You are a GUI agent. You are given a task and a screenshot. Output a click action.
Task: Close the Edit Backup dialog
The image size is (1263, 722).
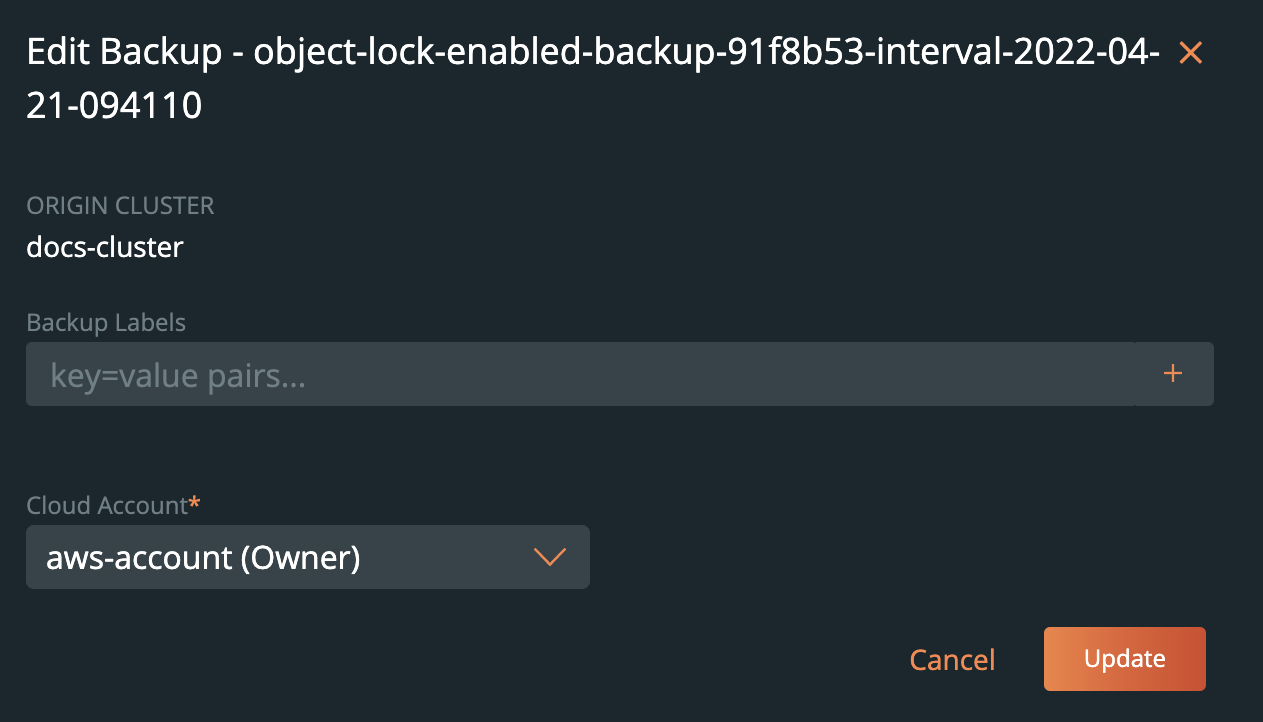(1190, 53)
